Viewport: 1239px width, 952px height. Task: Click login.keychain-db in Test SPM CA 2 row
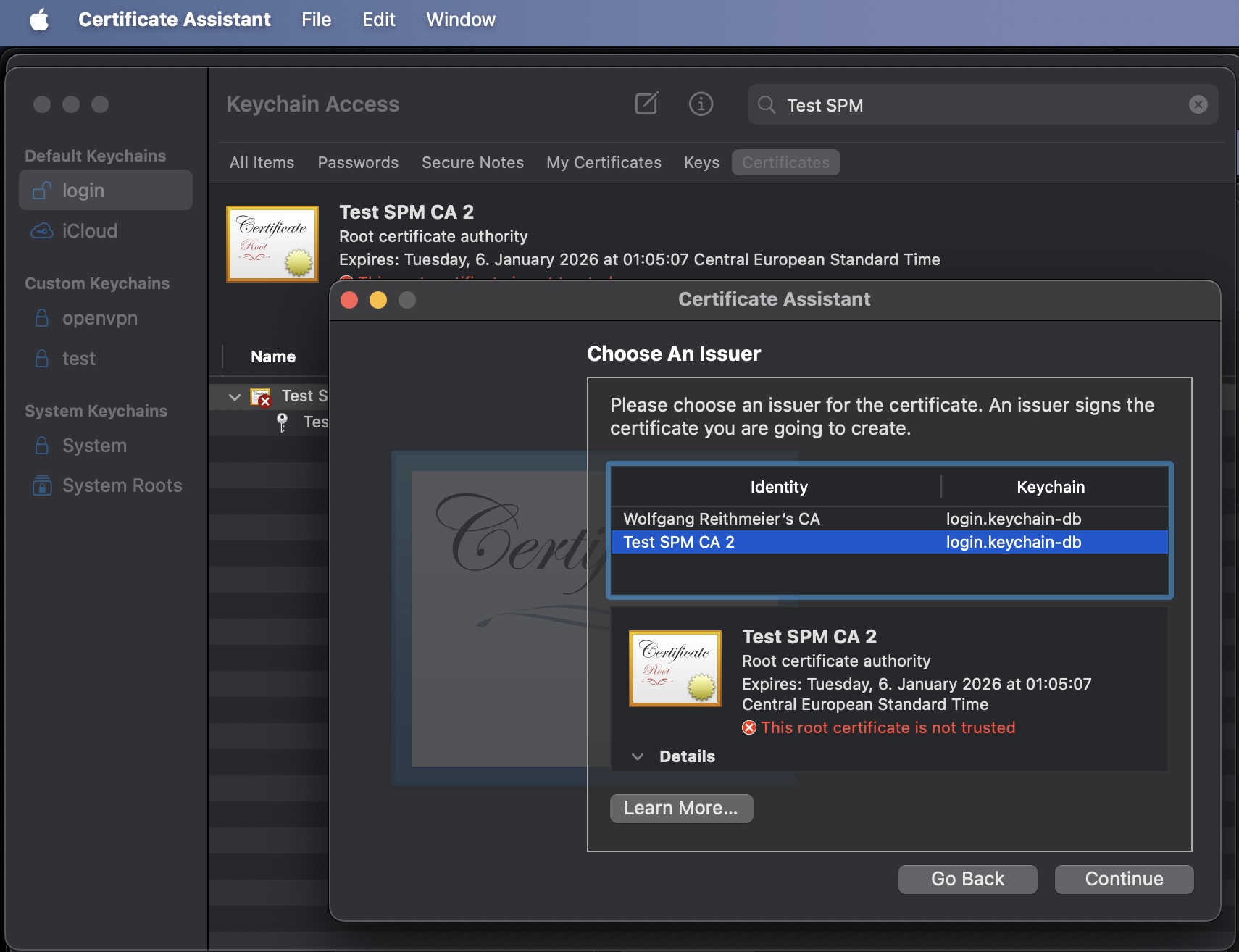pos(1014,542)
